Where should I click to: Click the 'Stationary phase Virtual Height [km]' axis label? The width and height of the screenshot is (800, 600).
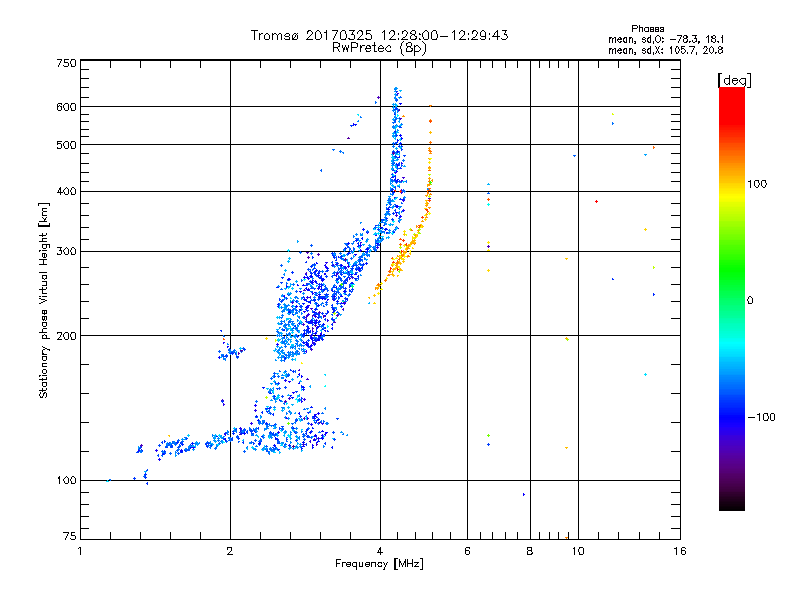[x=43, y=300]
